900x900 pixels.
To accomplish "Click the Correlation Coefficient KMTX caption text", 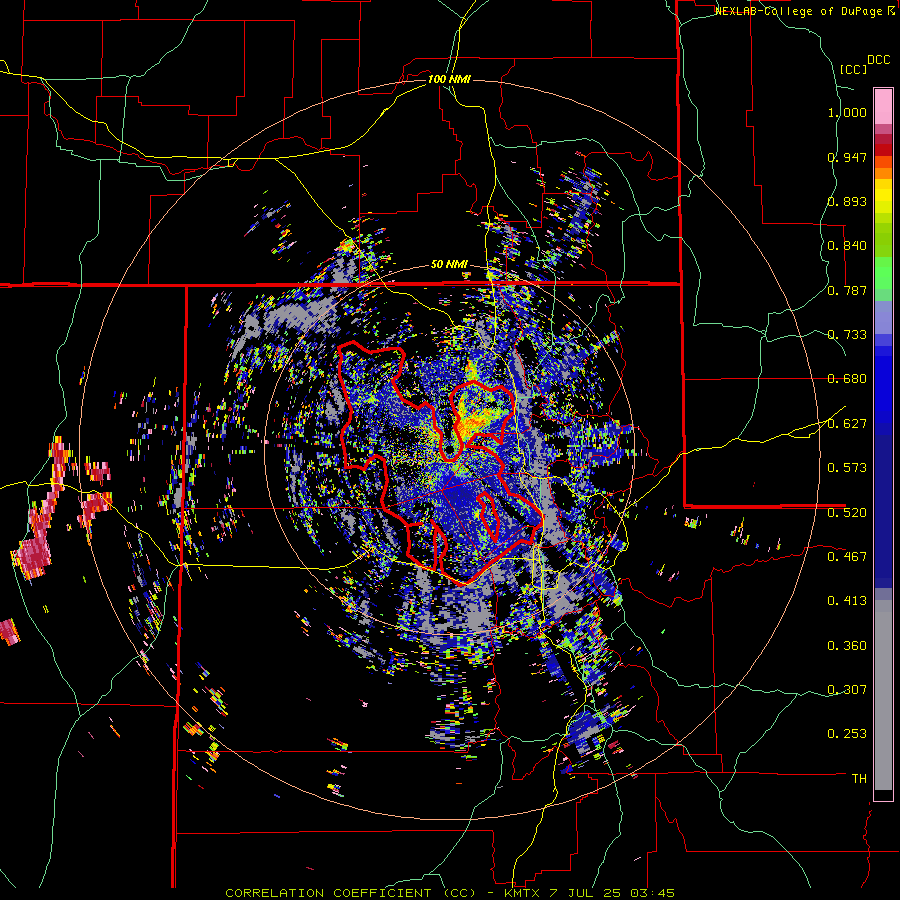I will (x=450, y=893).
